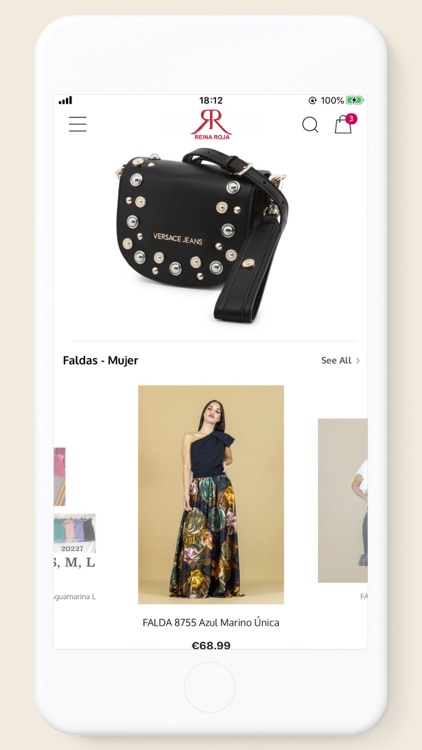Open the hamburger menu
This screenshot has width=422, height=750.
pyautogui.click(x=78, y=124)
